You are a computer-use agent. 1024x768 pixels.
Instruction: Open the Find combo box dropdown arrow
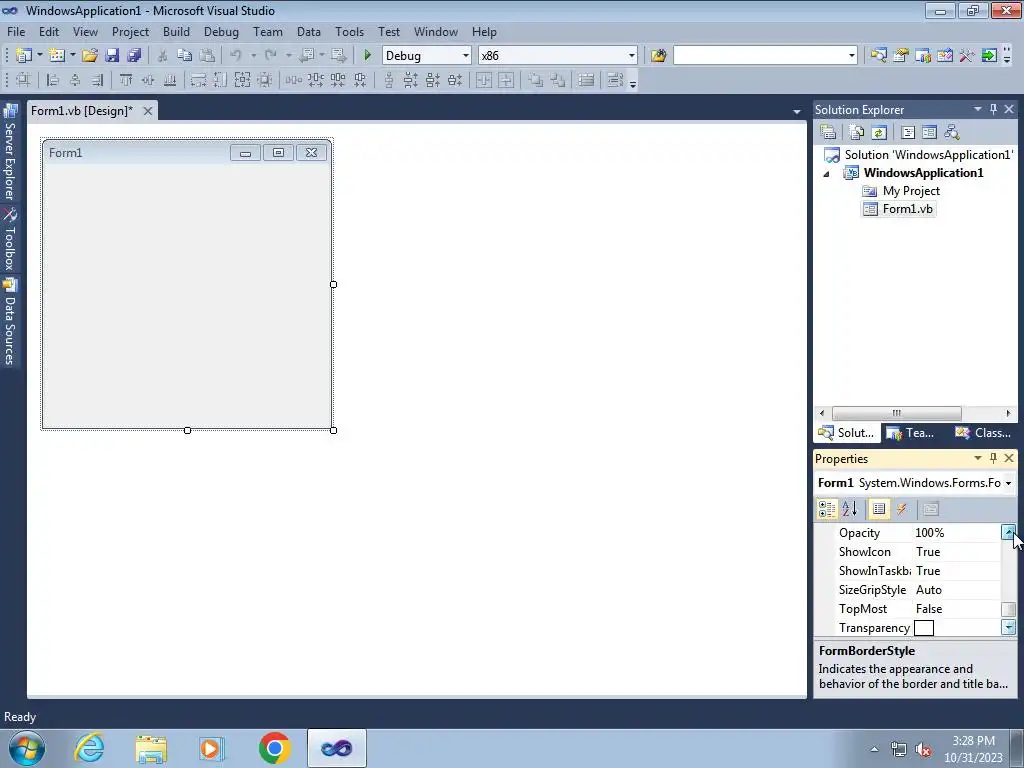pos(852,56)
